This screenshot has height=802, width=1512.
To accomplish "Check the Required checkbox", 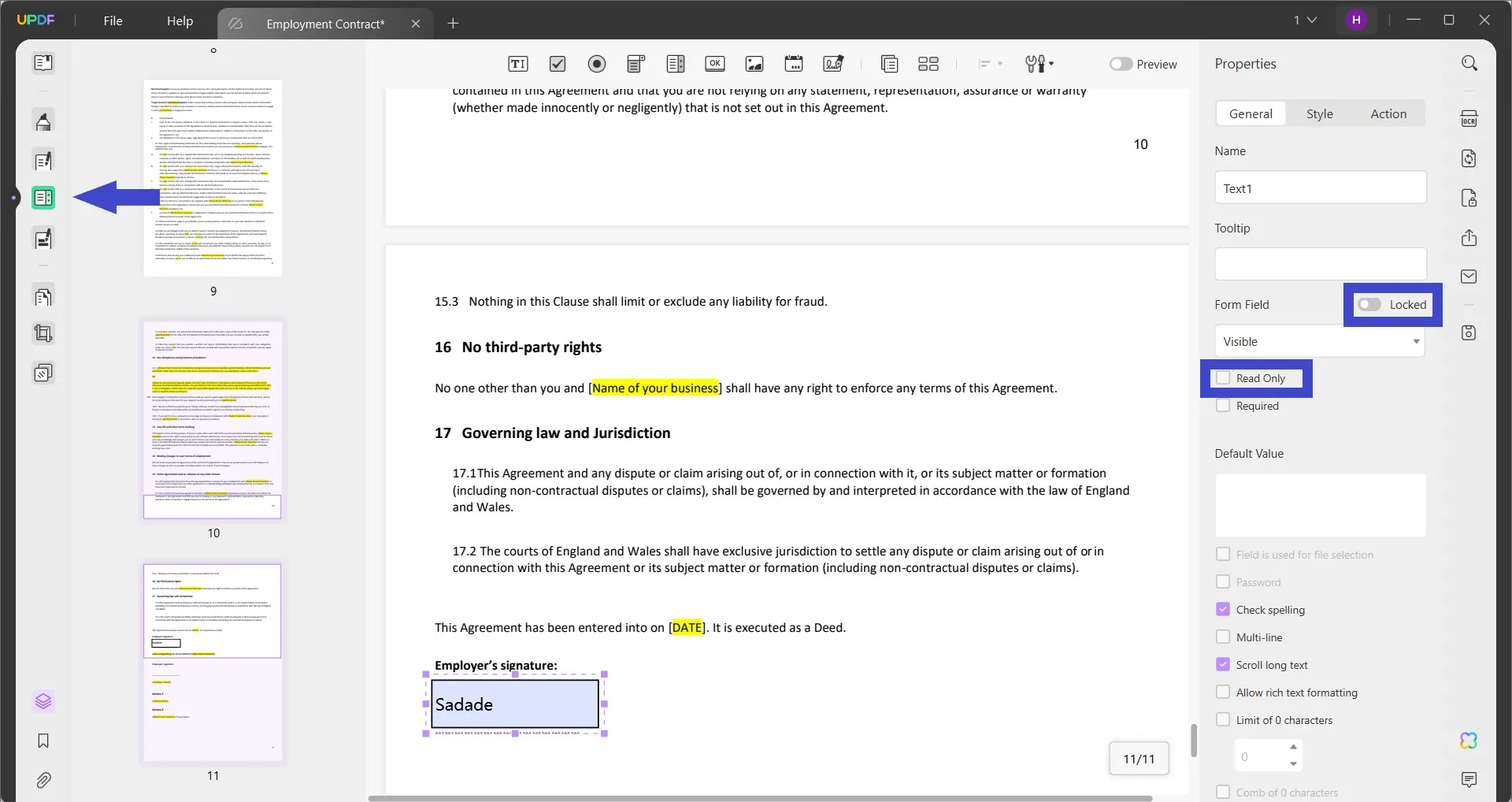I will click(x=1223, y=406).
